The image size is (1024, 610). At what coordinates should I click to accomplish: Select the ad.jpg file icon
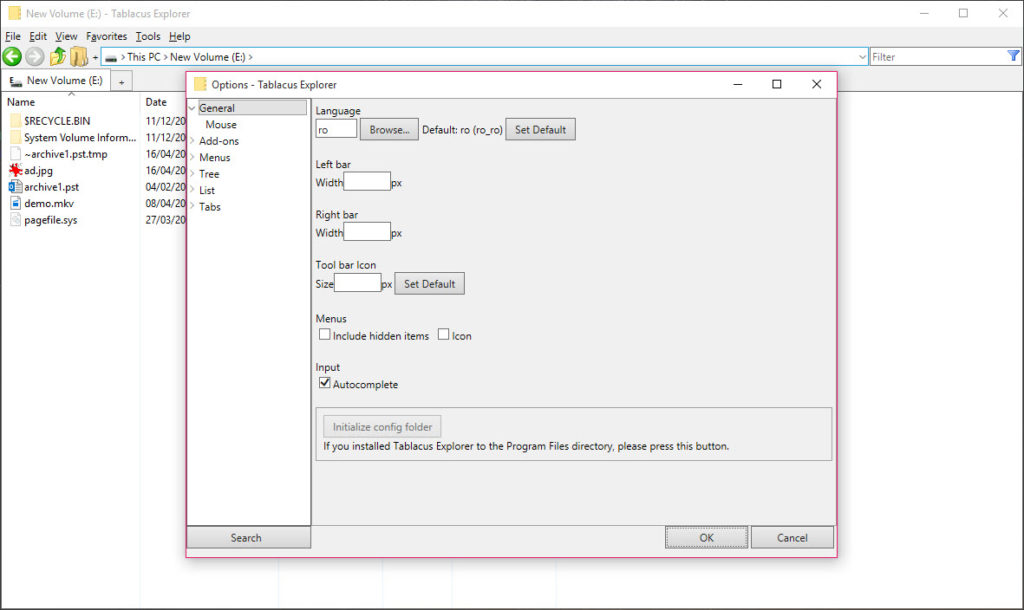click(x=16, y=170)
